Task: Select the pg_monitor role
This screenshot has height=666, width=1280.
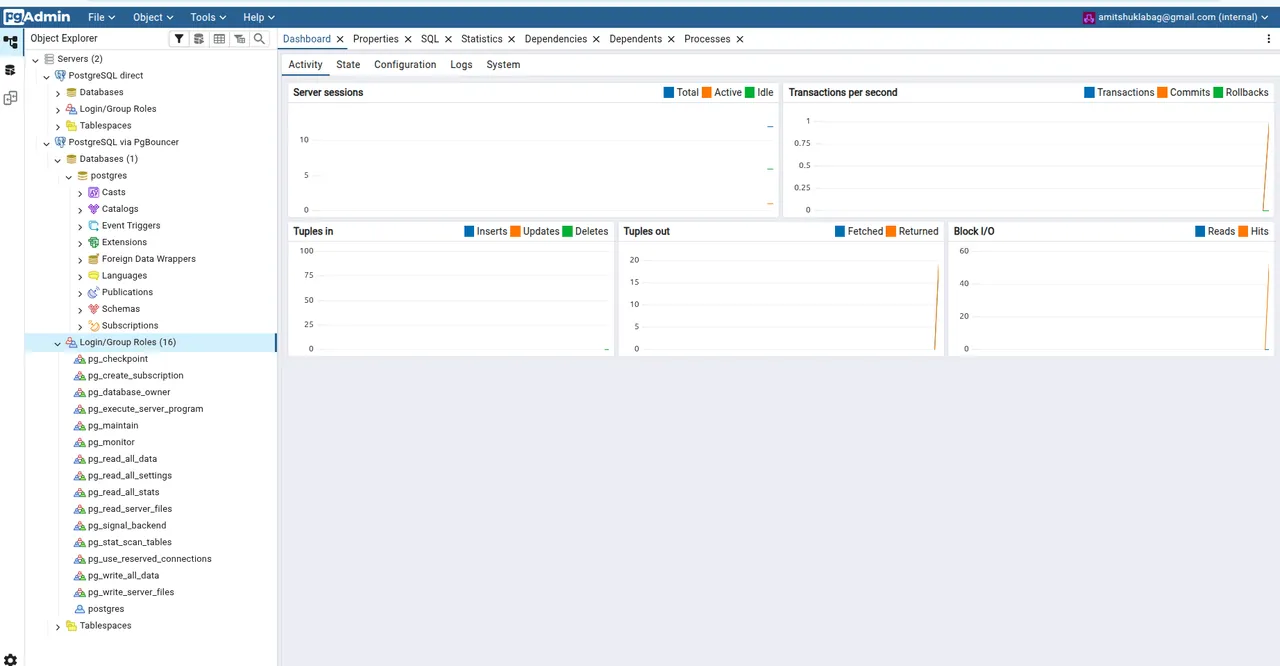Action: pos(111,442)
